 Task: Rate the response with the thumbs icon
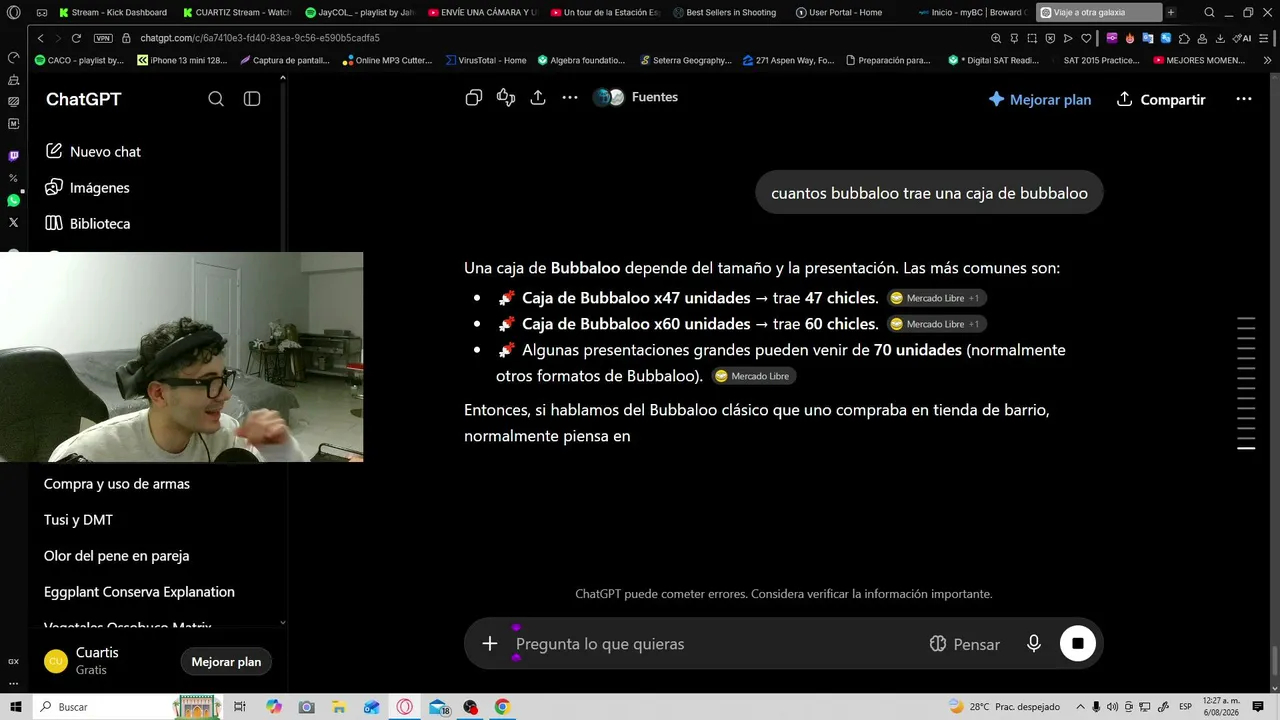506,97
